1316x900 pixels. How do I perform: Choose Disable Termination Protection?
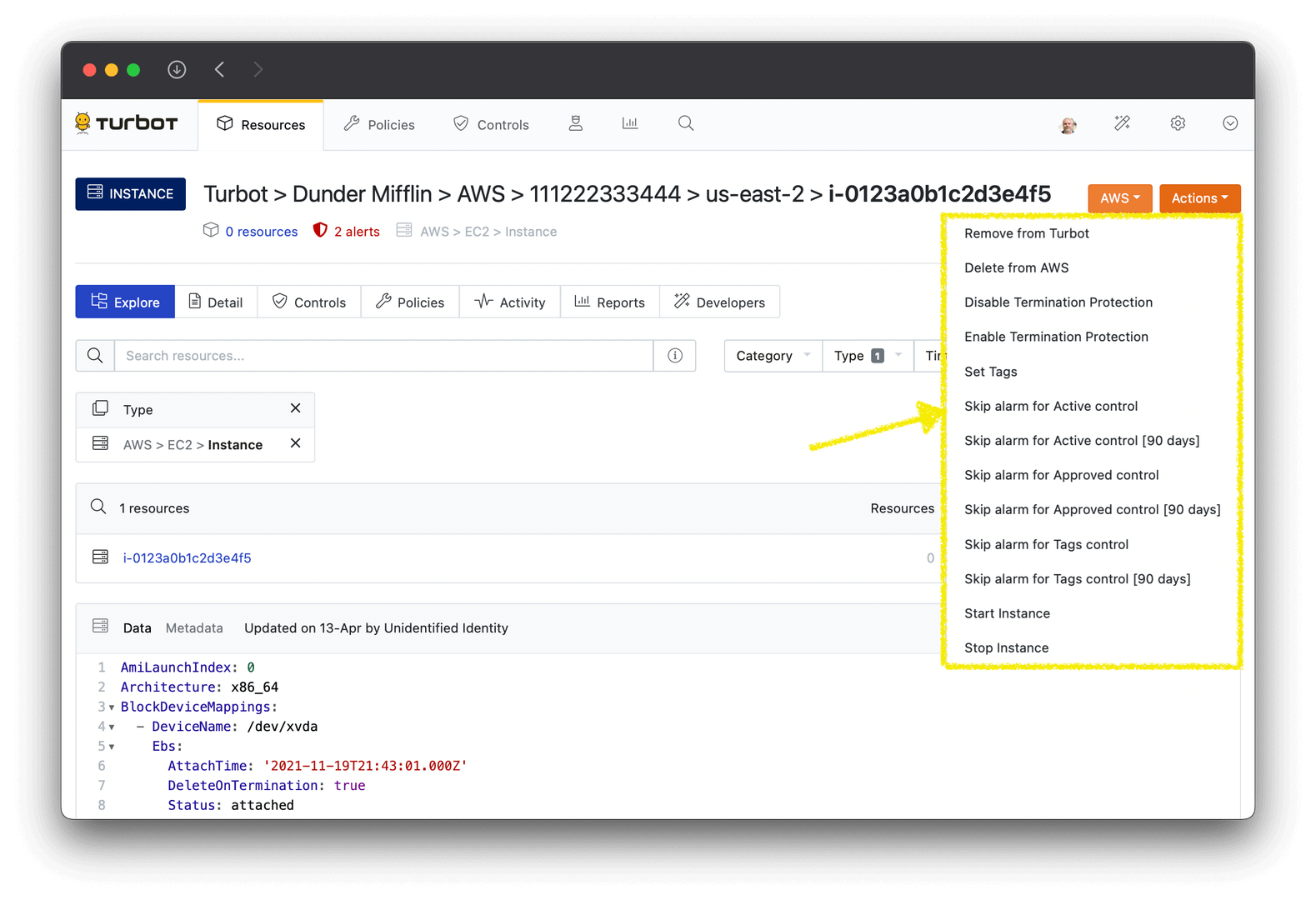pos(1058,302)
